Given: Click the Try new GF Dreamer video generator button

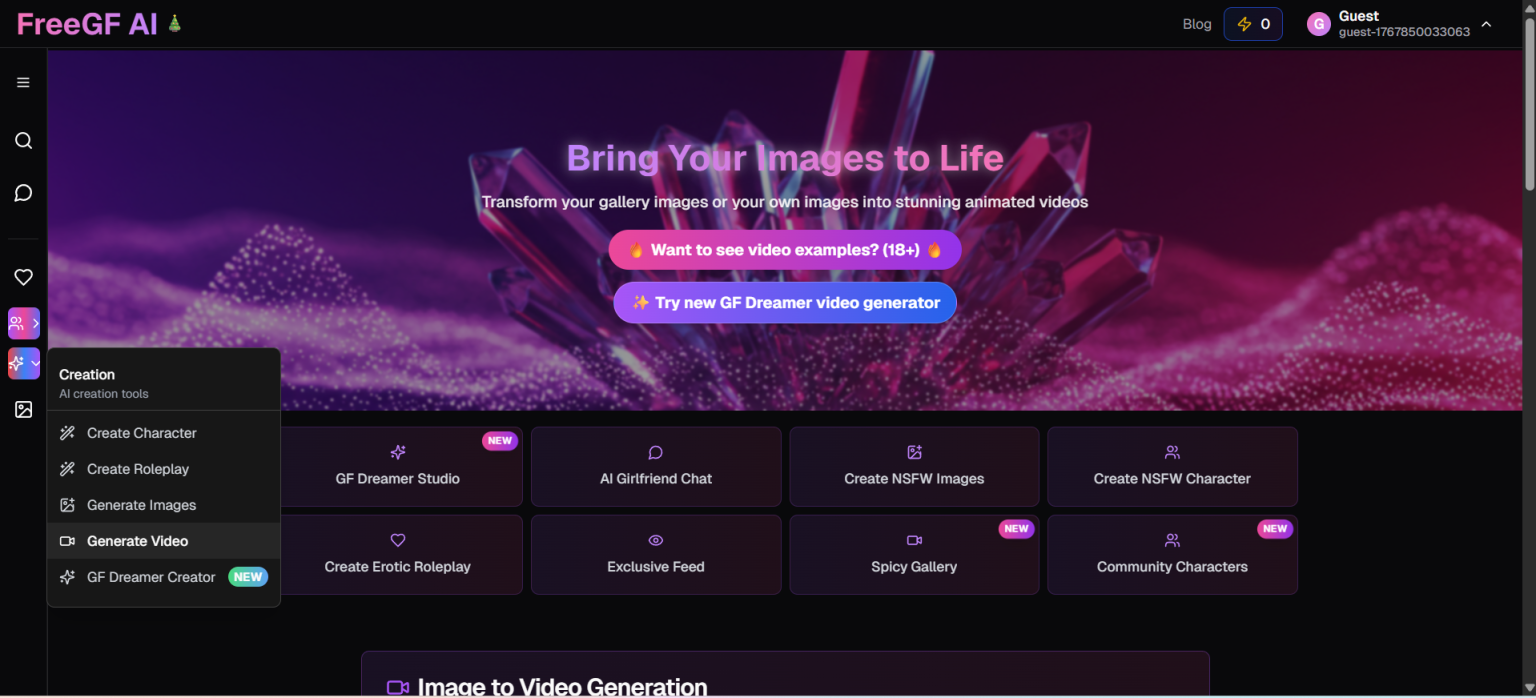Looking at the screenshot, I should pos(785,302).
